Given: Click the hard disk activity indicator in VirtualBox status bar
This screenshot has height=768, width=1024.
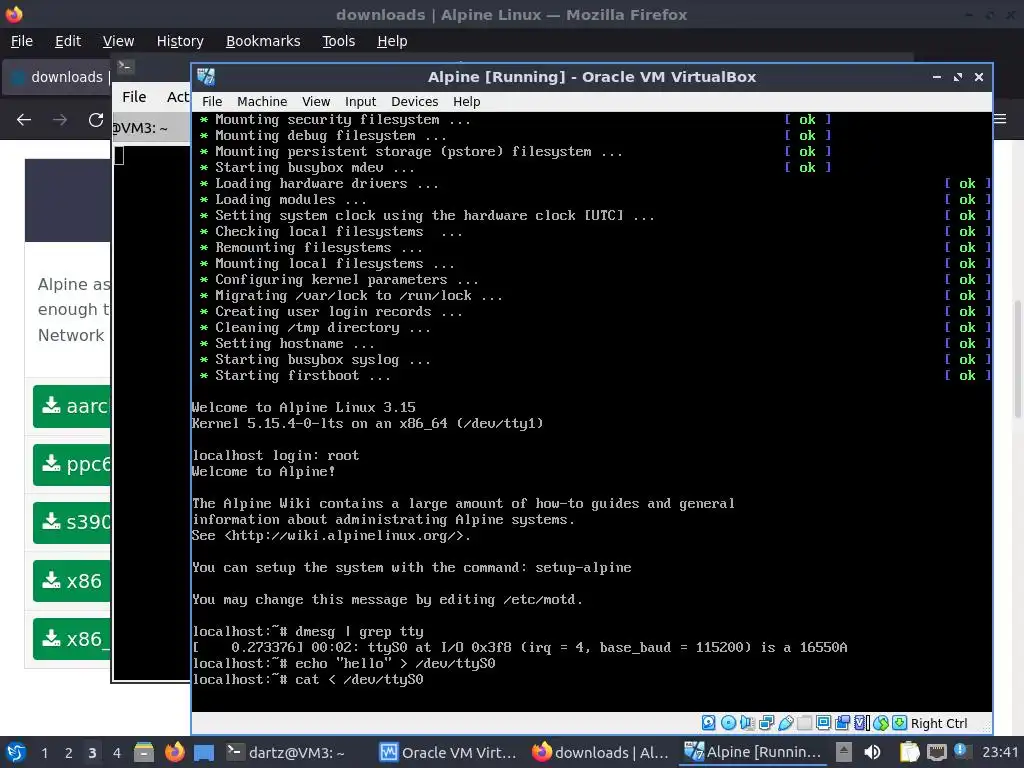Looking at the screenshot, I should point(709,723).
